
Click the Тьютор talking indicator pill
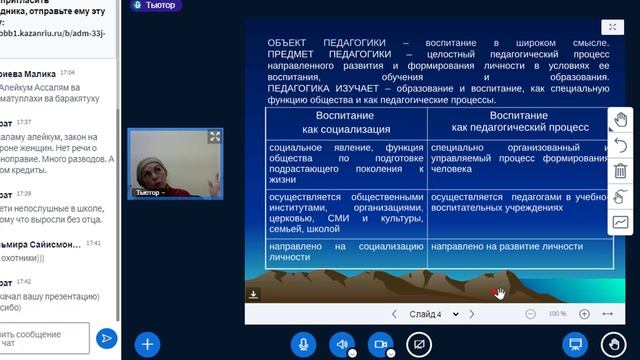point(156,5)
